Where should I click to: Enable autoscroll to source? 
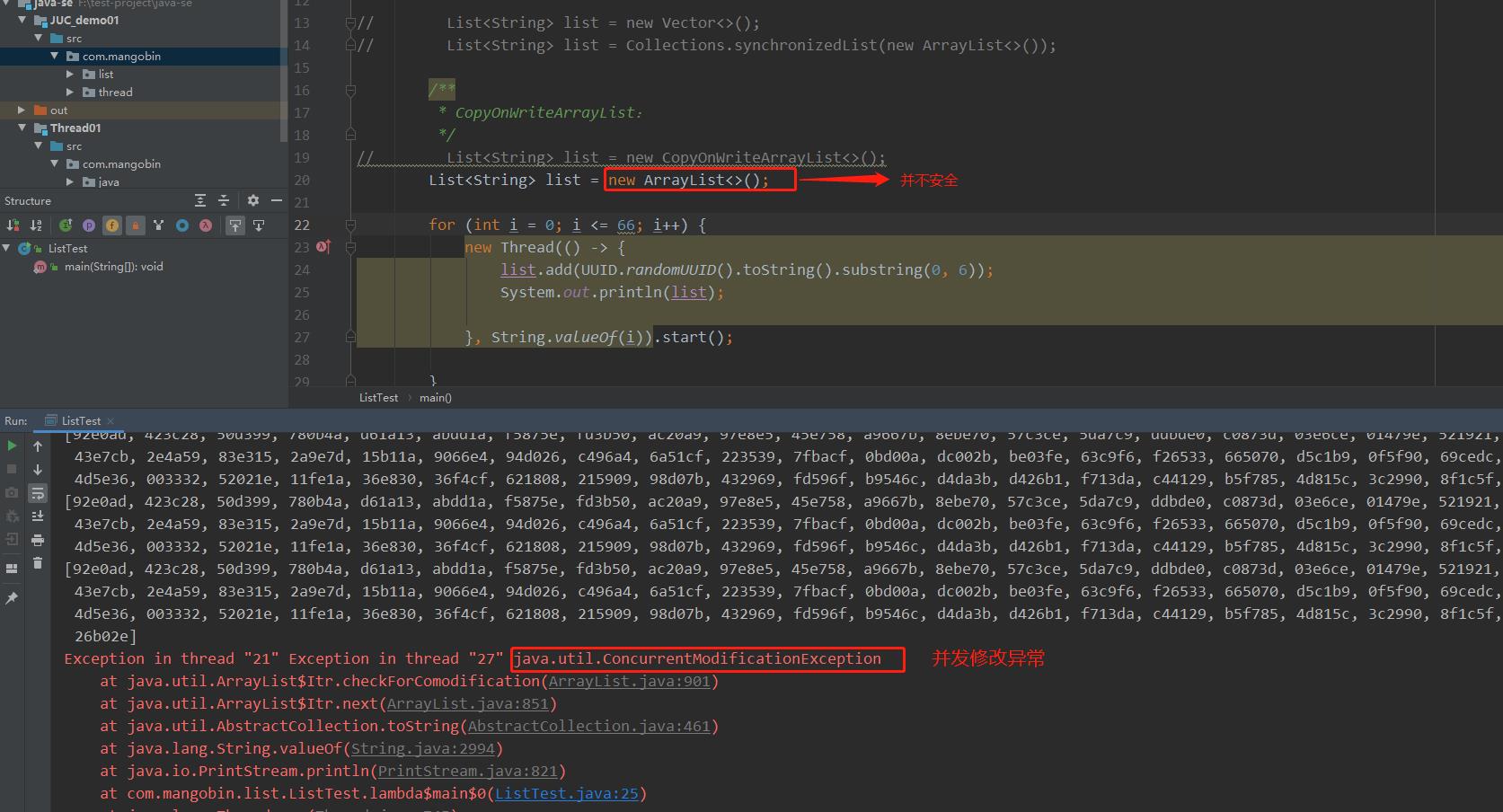[235, 225]
